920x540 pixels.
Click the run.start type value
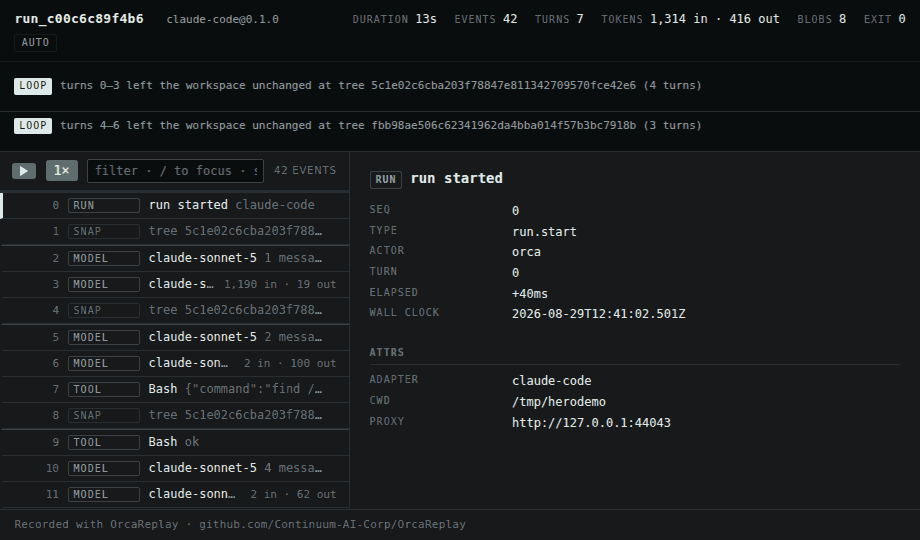click(x=544, y=232)
